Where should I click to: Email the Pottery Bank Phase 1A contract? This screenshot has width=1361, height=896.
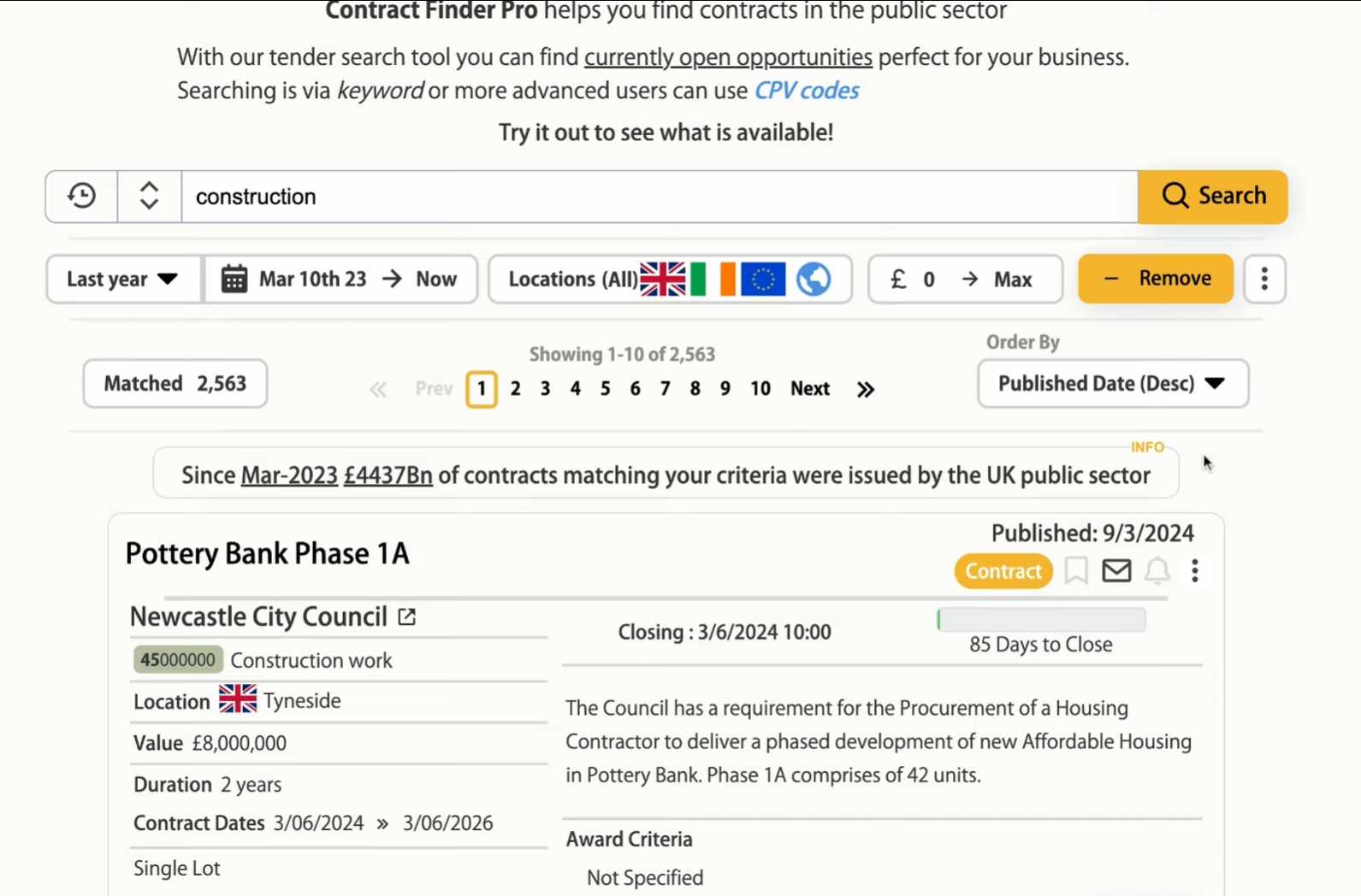click(1116, 570)
